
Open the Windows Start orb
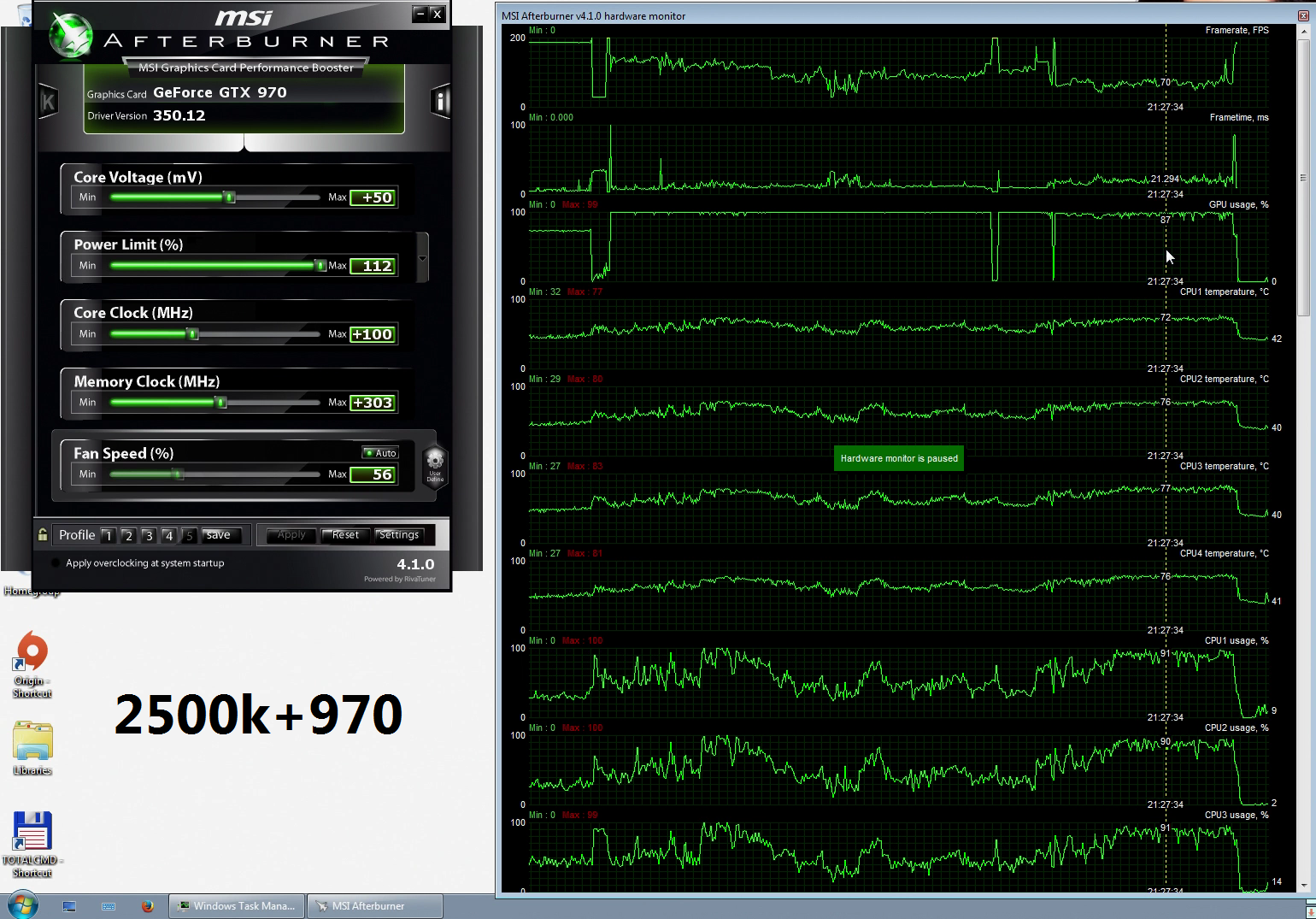23,905
